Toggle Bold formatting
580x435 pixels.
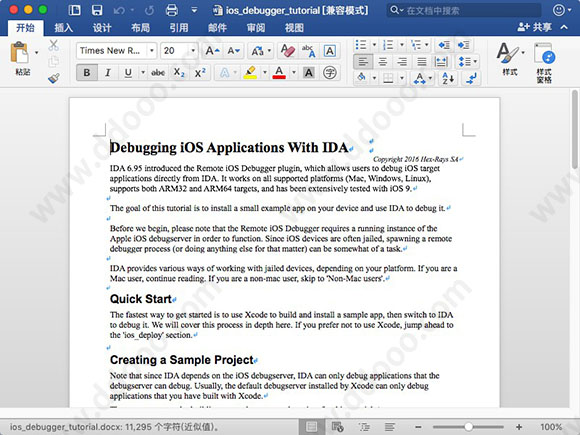click(87, 72)
